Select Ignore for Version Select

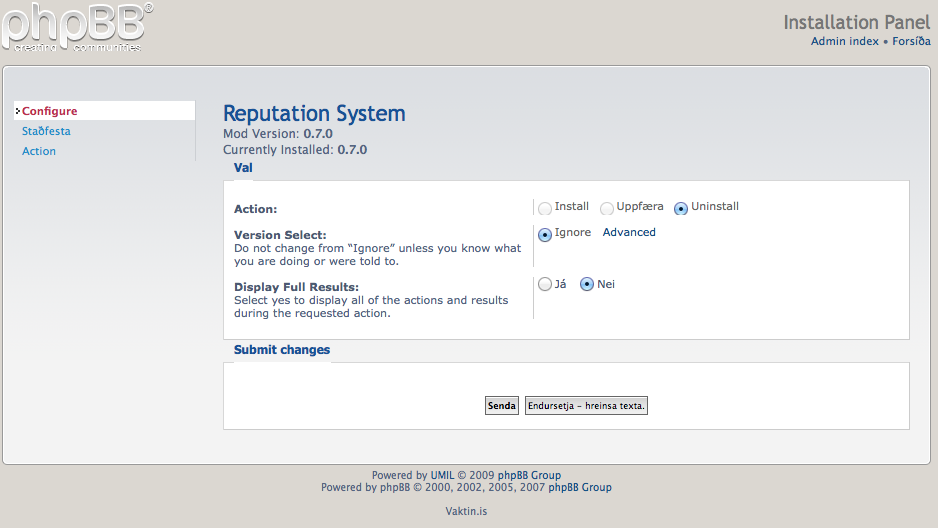tap(545, 234)
